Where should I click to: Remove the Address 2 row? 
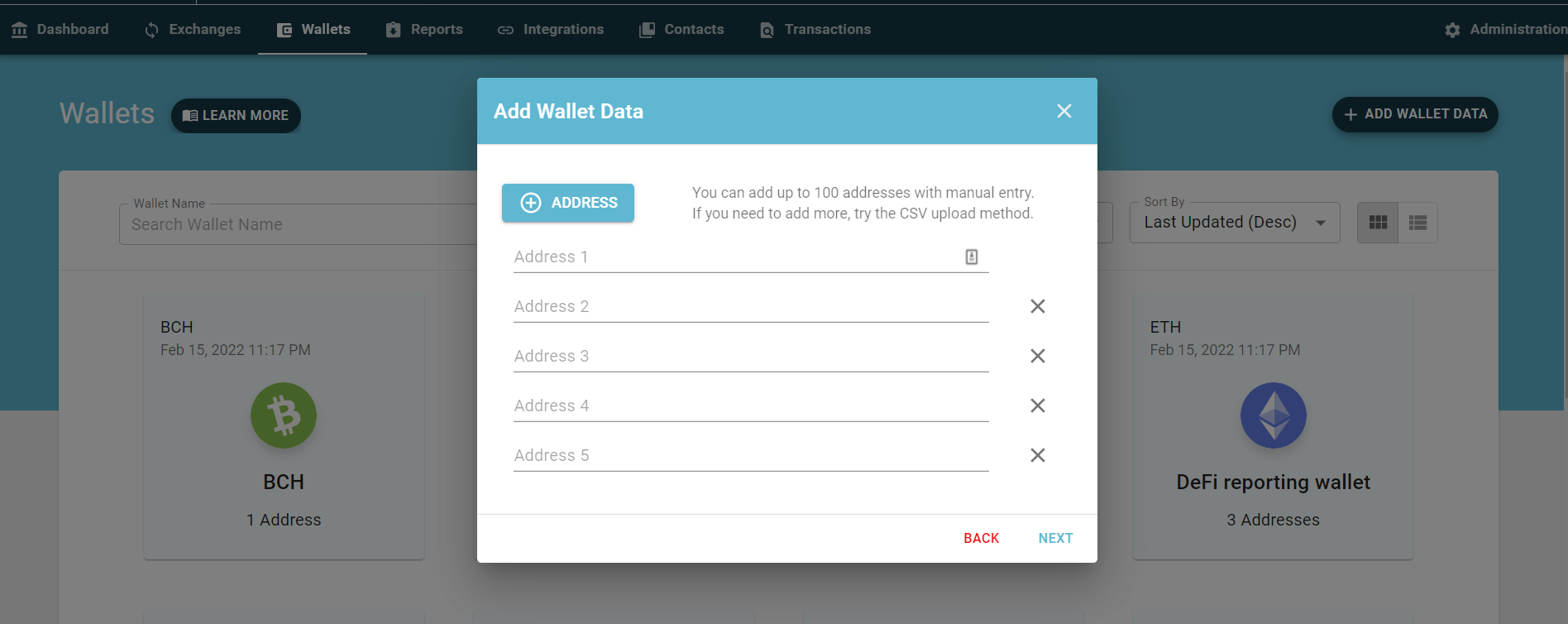(1038, 306)
